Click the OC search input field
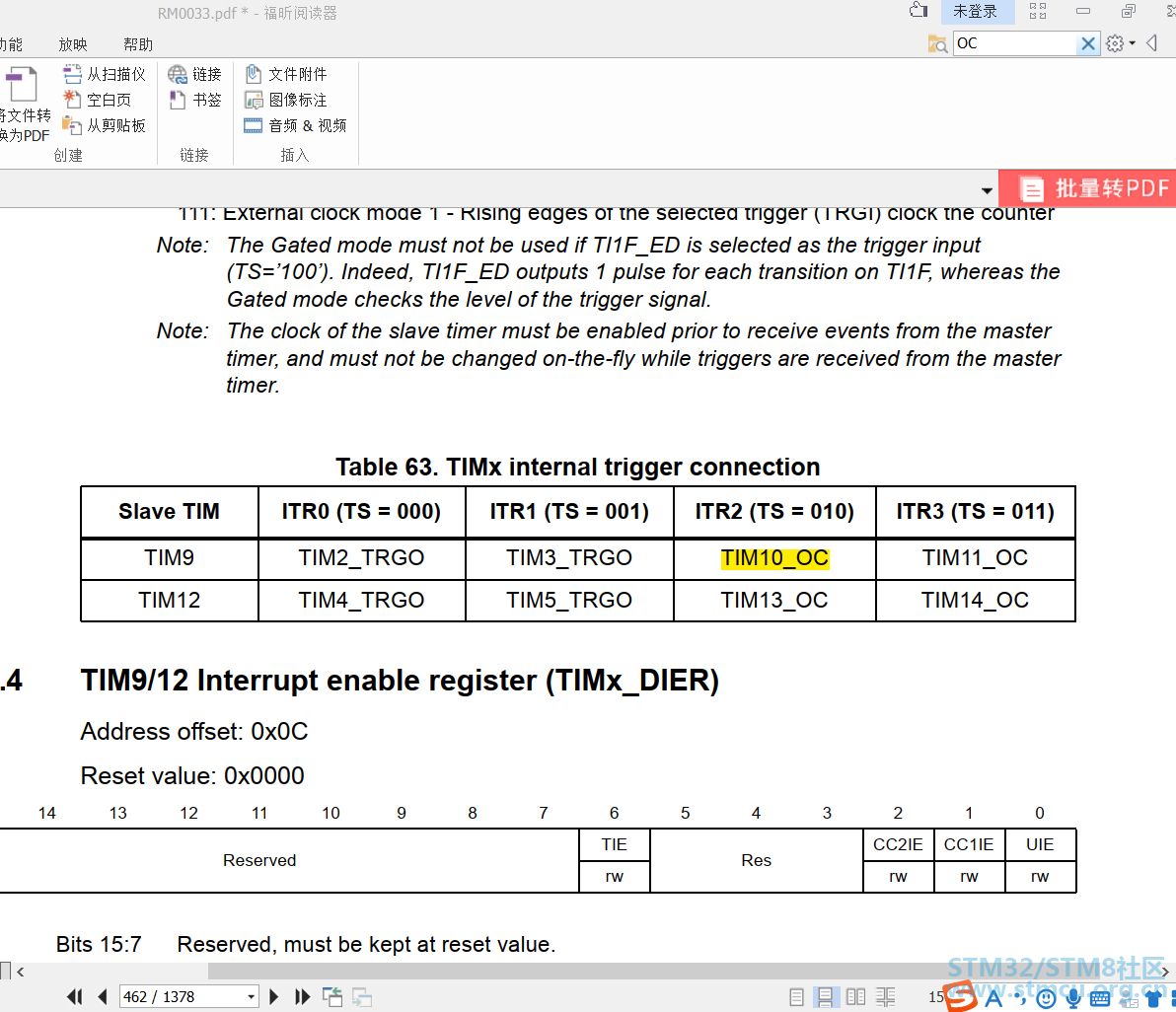This screenshot has height=1012, width=1176. pyautogui.click(x=1015, y=43)
